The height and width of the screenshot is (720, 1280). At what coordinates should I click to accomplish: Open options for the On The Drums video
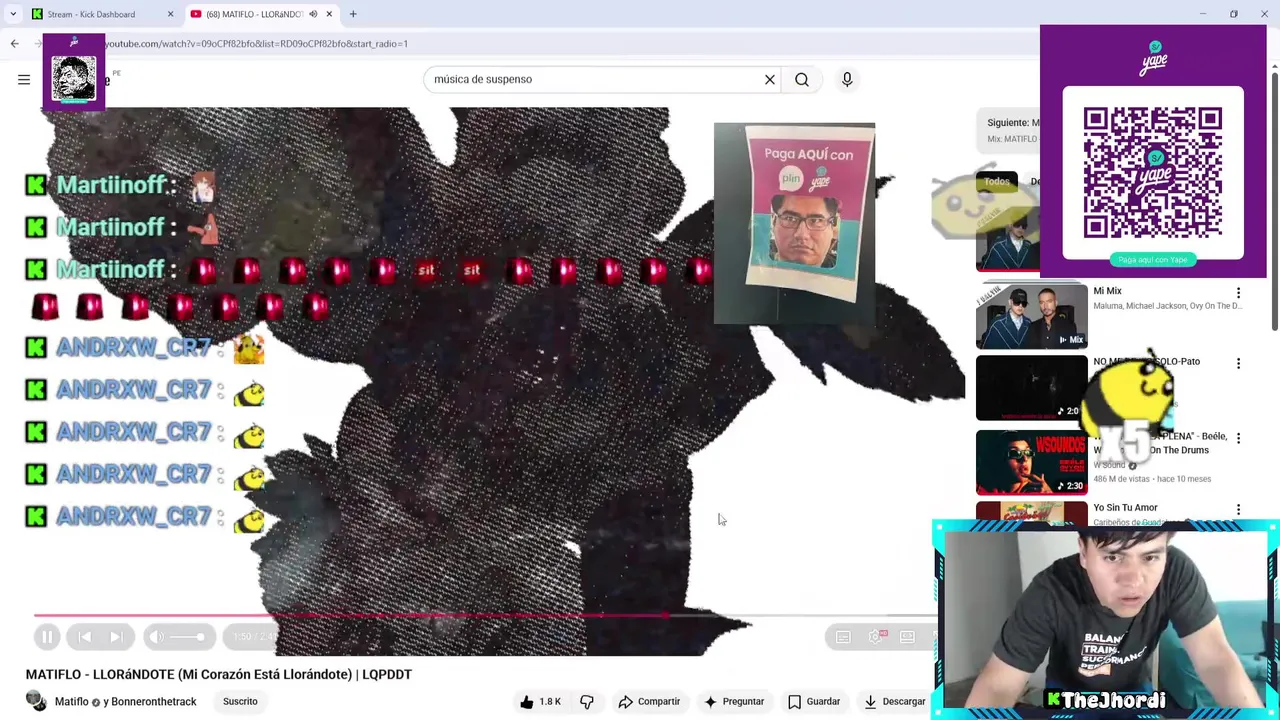1238,438
